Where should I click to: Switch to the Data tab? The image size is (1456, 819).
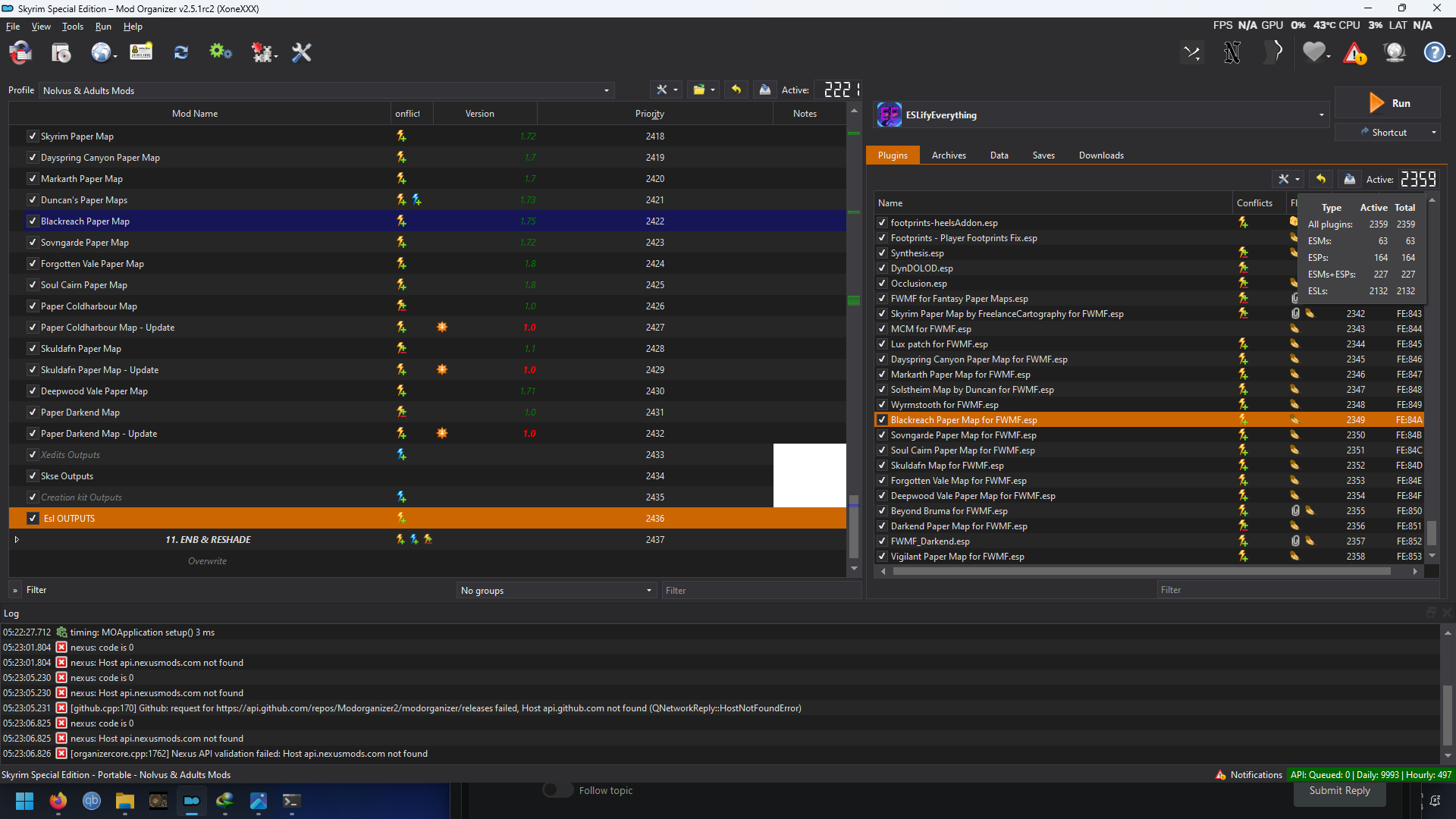(x=999, y=155)
